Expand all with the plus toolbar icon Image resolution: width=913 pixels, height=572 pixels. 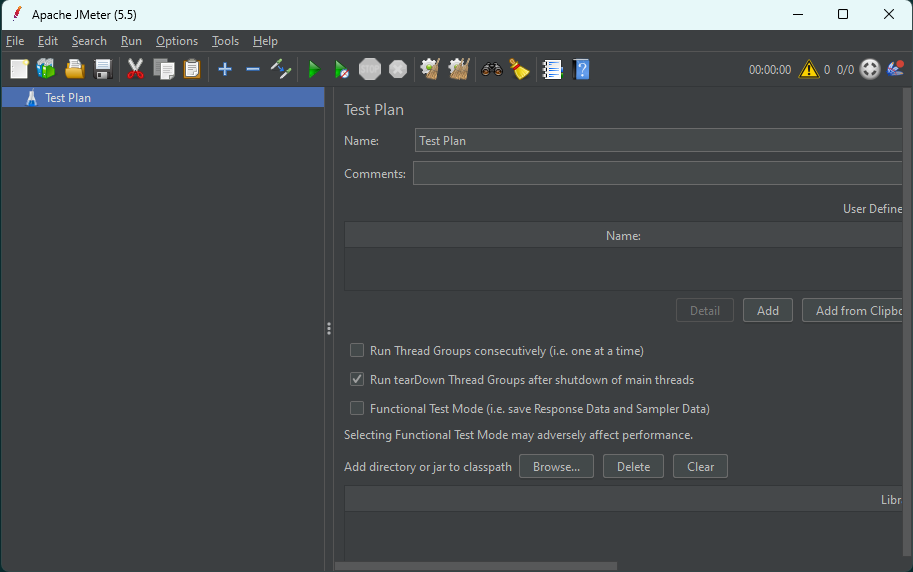click(225, 69)
